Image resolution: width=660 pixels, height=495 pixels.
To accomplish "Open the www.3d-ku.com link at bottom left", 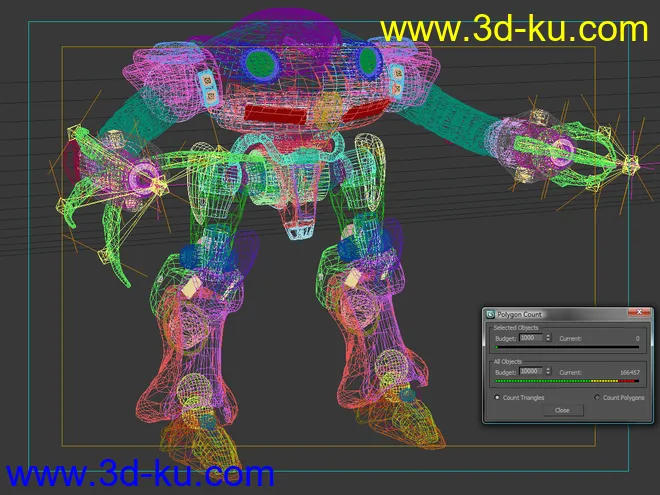I will point(140,473).
